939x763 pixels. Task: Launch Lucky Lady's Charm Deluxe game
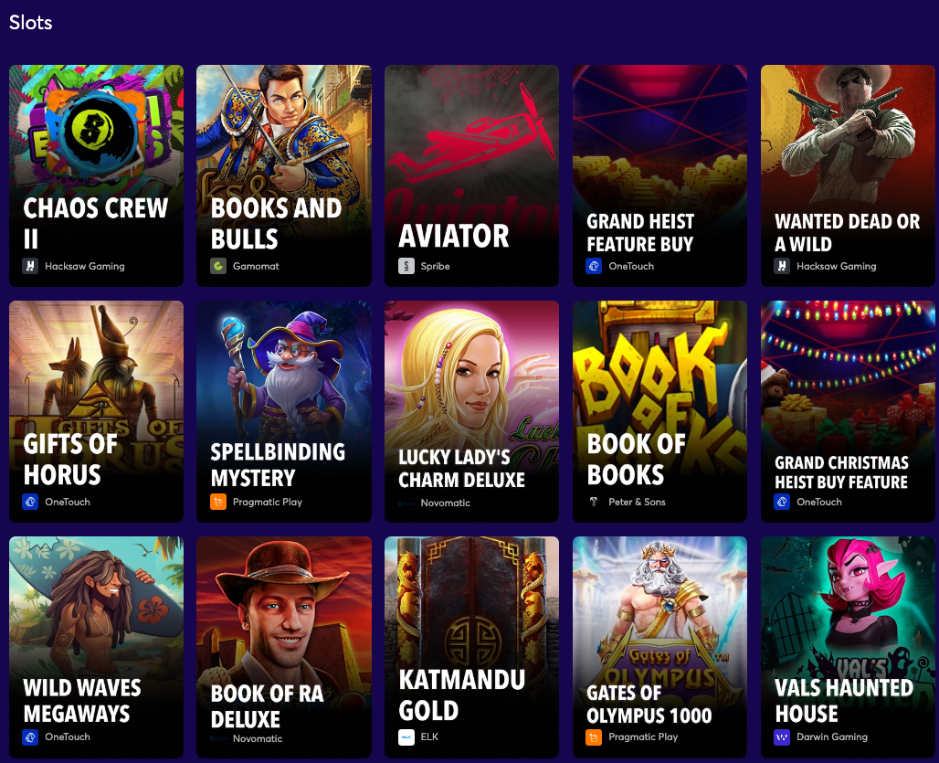point(471,411)
